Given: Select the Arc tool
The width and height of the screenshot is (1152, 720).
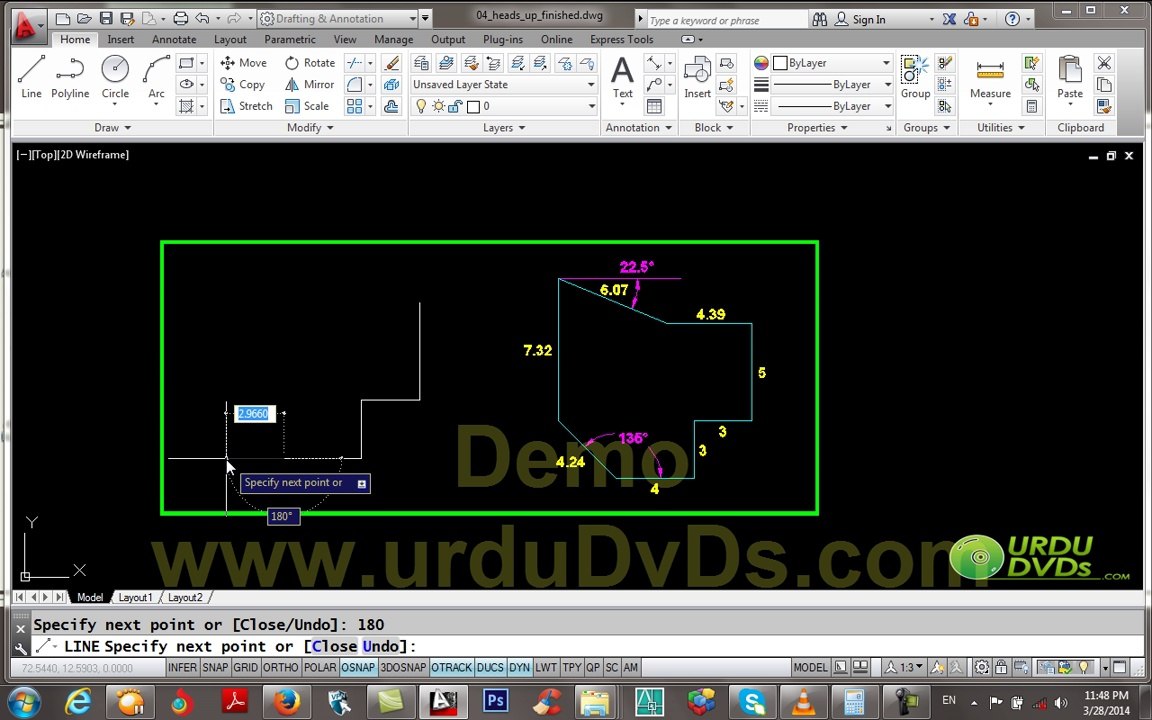Looking at the screenshot, I should 156,77.
